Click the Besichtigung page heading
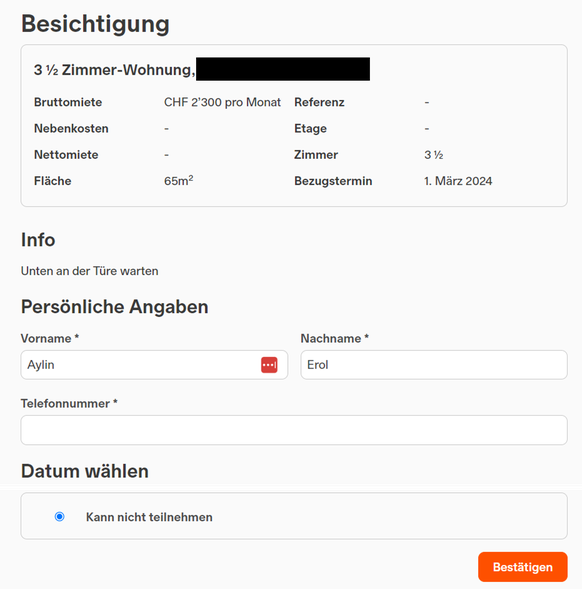Screen dimensions: 582x589 click(x=95, y=24)
